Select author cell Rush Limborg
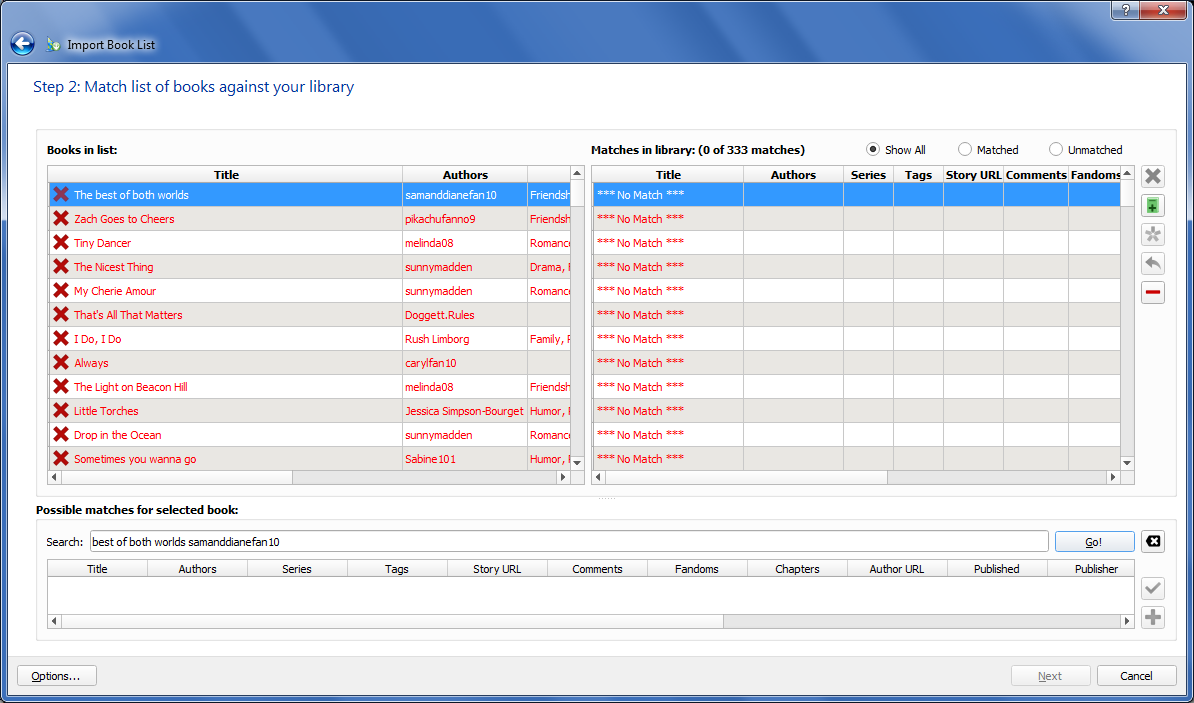Viewport: 1194px width, 703px height. tap(465, 339)
